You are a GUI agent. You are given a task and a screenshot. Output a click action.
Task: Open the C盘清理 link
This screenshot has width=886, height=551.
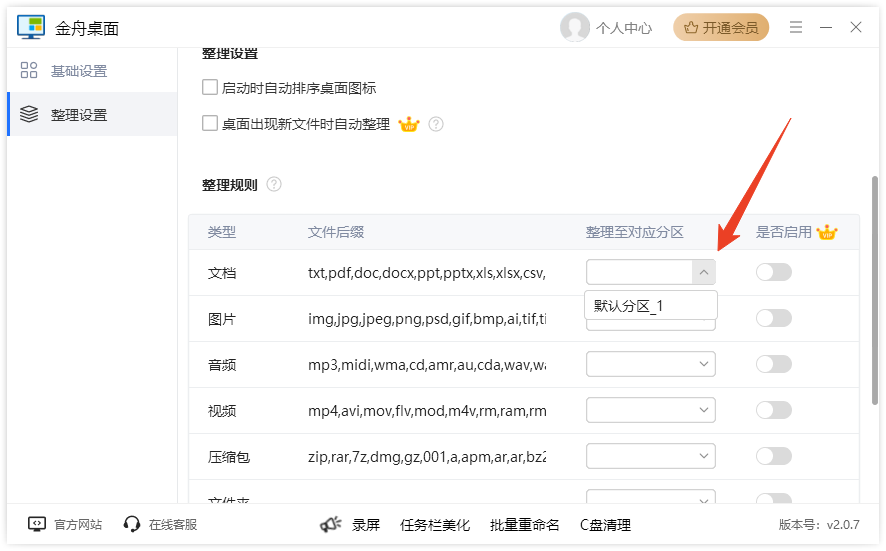pyautogui.click(x=605, y=524)
